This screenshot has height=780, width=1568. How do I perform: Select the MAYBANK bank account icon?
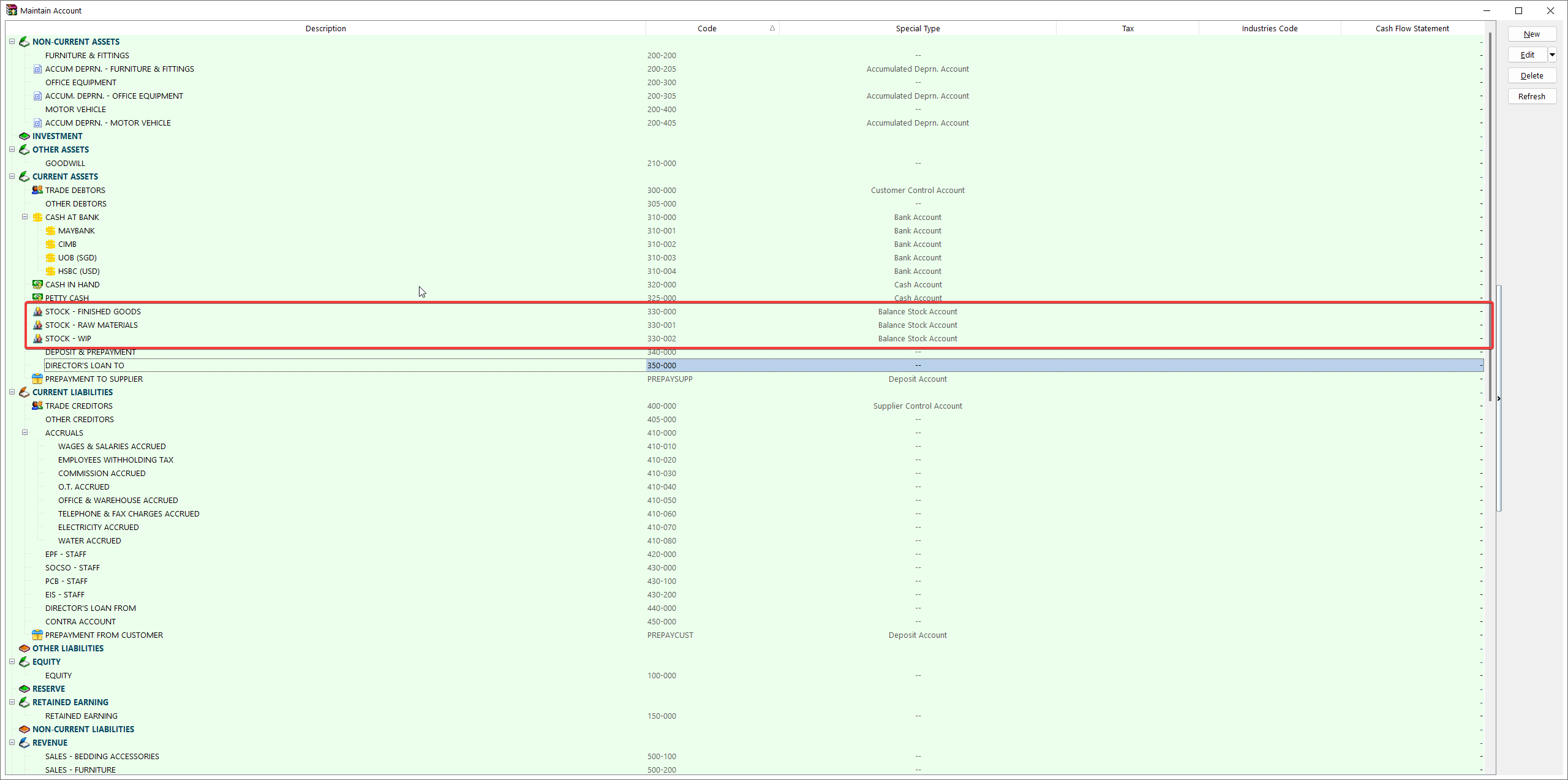click(51, 230)
